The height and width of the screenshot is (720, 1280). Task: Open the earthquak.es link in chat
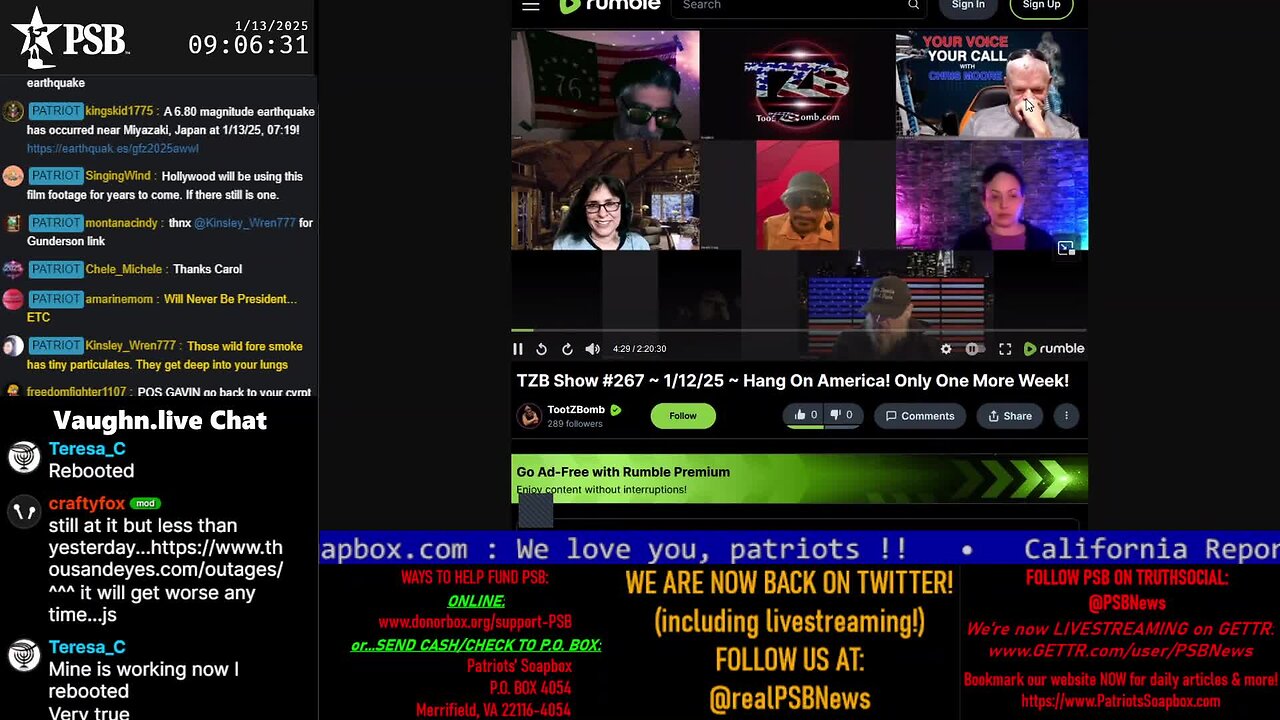pos(113,148)
